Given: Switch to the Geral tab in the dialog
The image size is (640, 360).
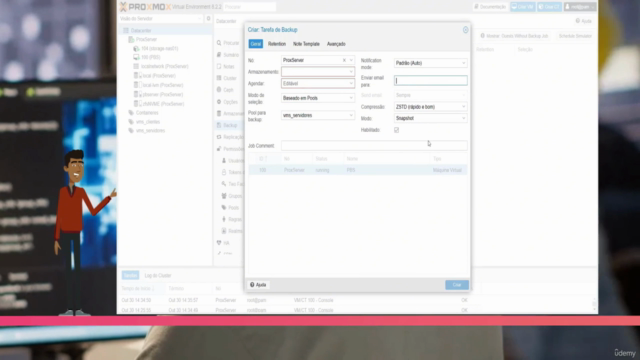Looking at the screenshot, I should 256,44.
